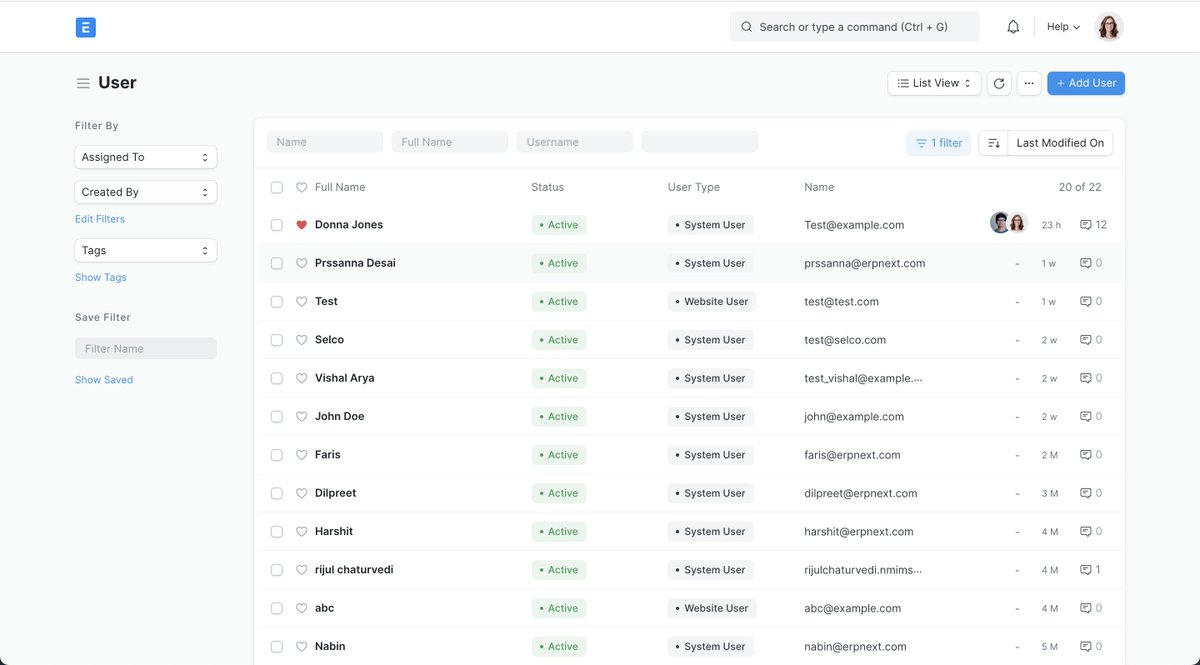Check the John Doe row
Viewport: 1200px width, 665px height.
click(277, 416)
